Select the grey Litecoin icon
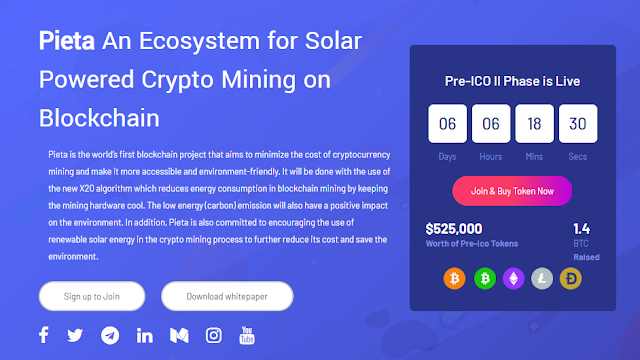 (x=542, y=278)
